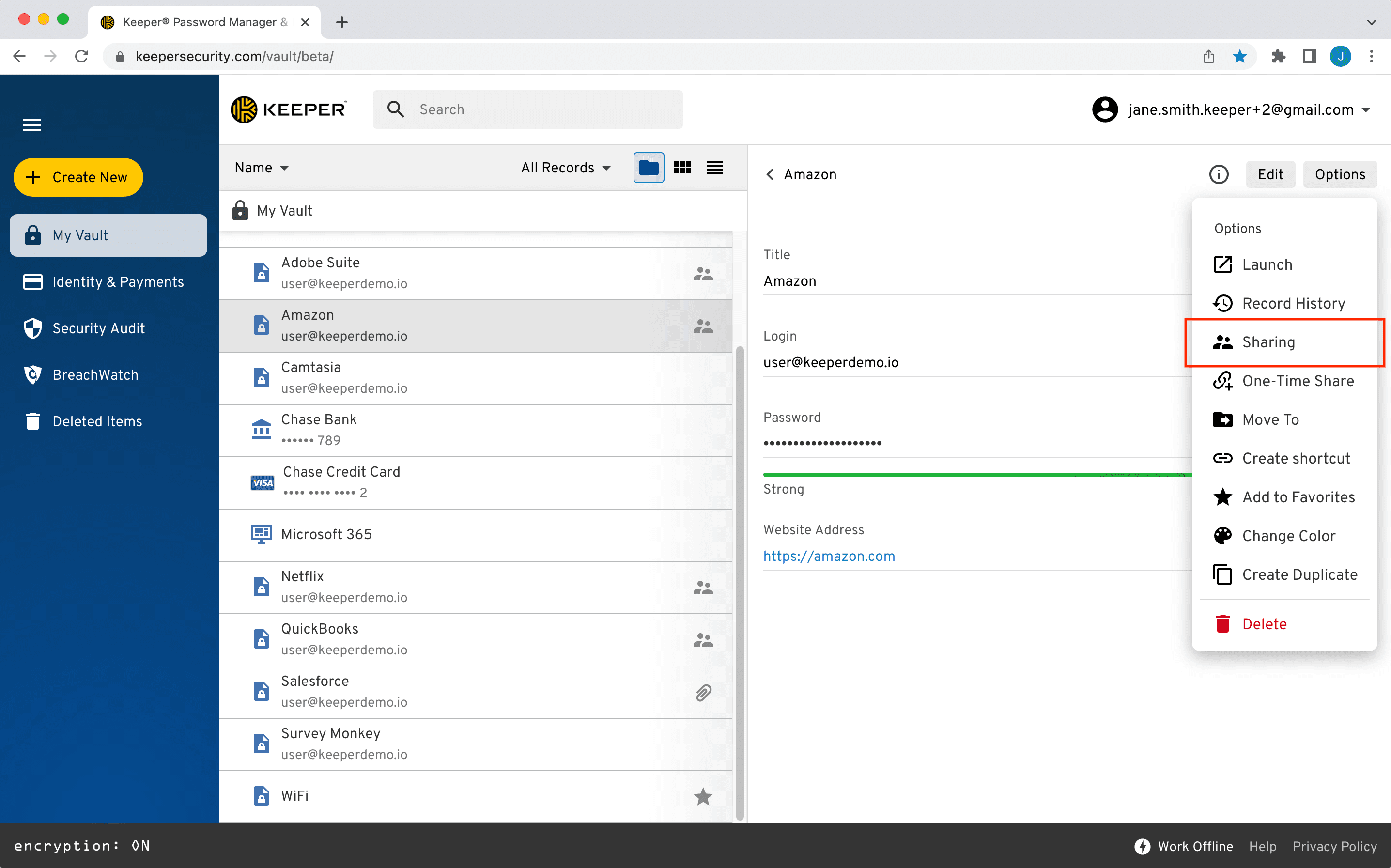The image size is (1391, 868).
Task: Select My Vault in the sidebar
Action: [x=108, y=235]
